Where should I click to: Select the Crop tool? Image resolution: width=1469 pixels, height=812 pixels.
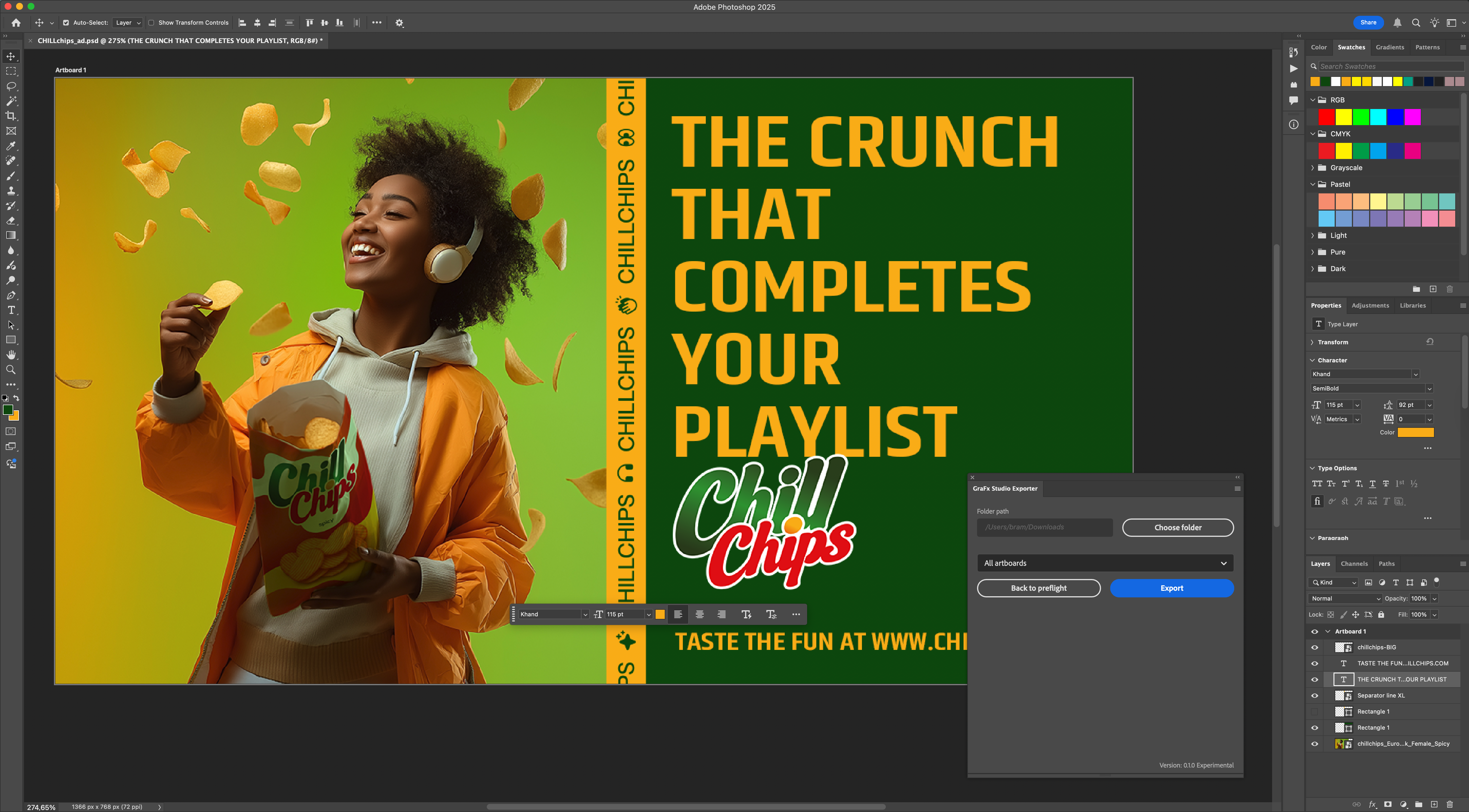[11, 116]
